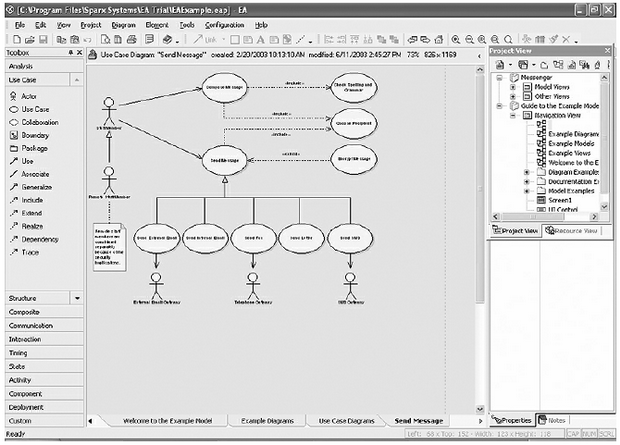Select the Dependency connector tool
Screen dimensions: 620x445
[x=40, y=240]
